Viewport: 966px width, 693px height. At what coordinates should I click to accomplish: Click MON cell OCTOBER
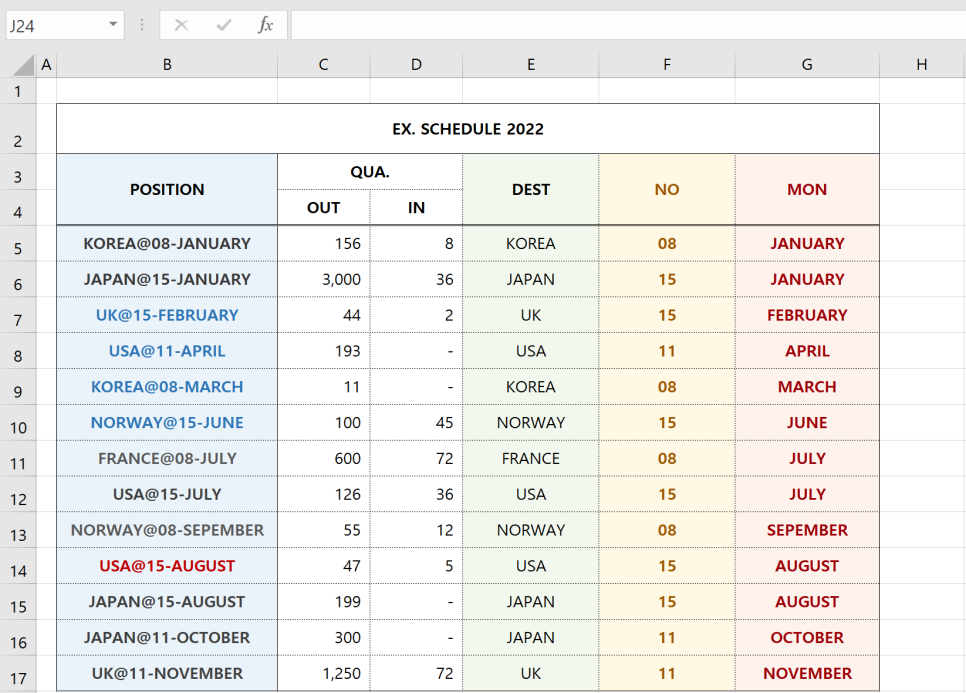click(x=807, y=637)
